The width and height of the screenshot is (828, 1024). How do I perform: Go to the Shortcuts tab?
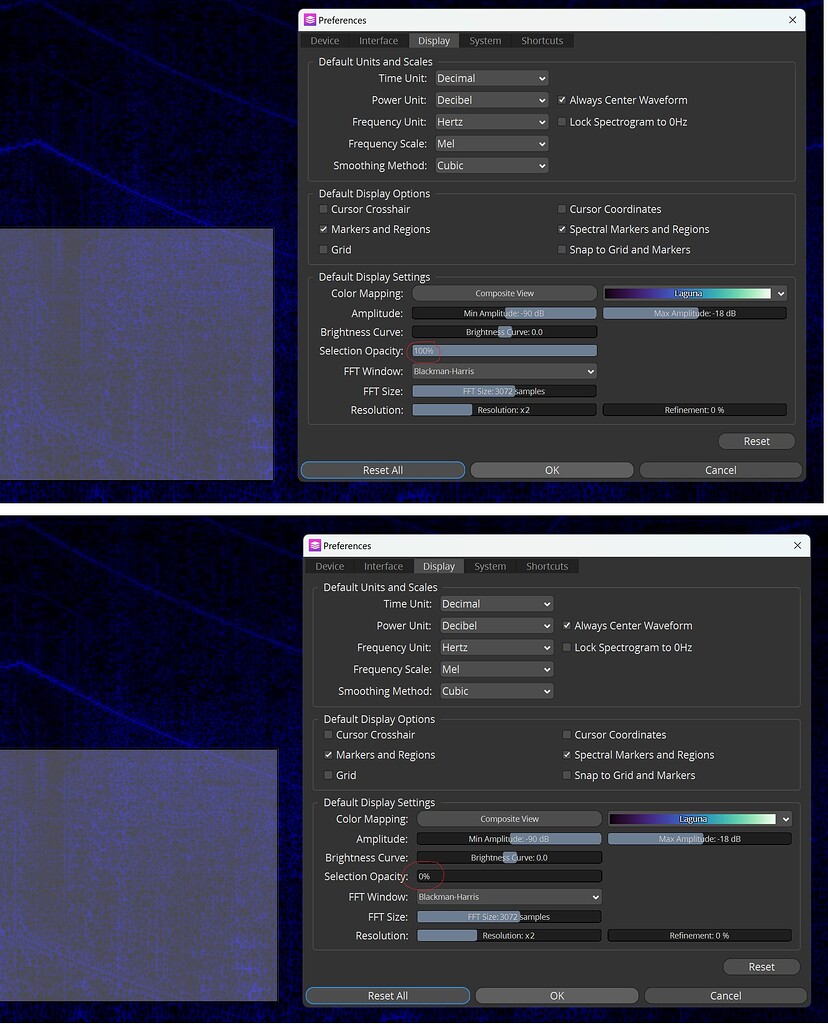(541, 40)
